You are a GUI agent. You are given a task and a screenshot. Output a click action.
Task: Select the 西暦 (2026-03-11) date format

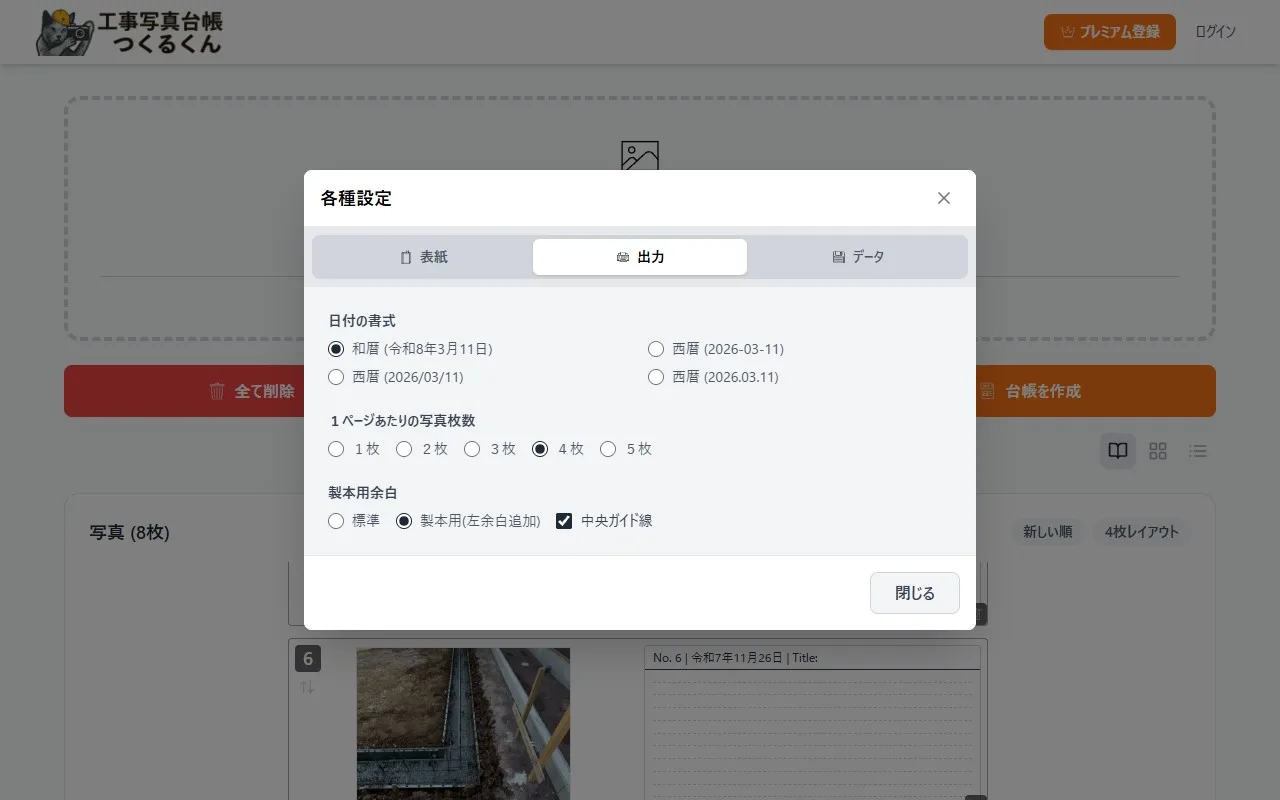pos(656,349)
